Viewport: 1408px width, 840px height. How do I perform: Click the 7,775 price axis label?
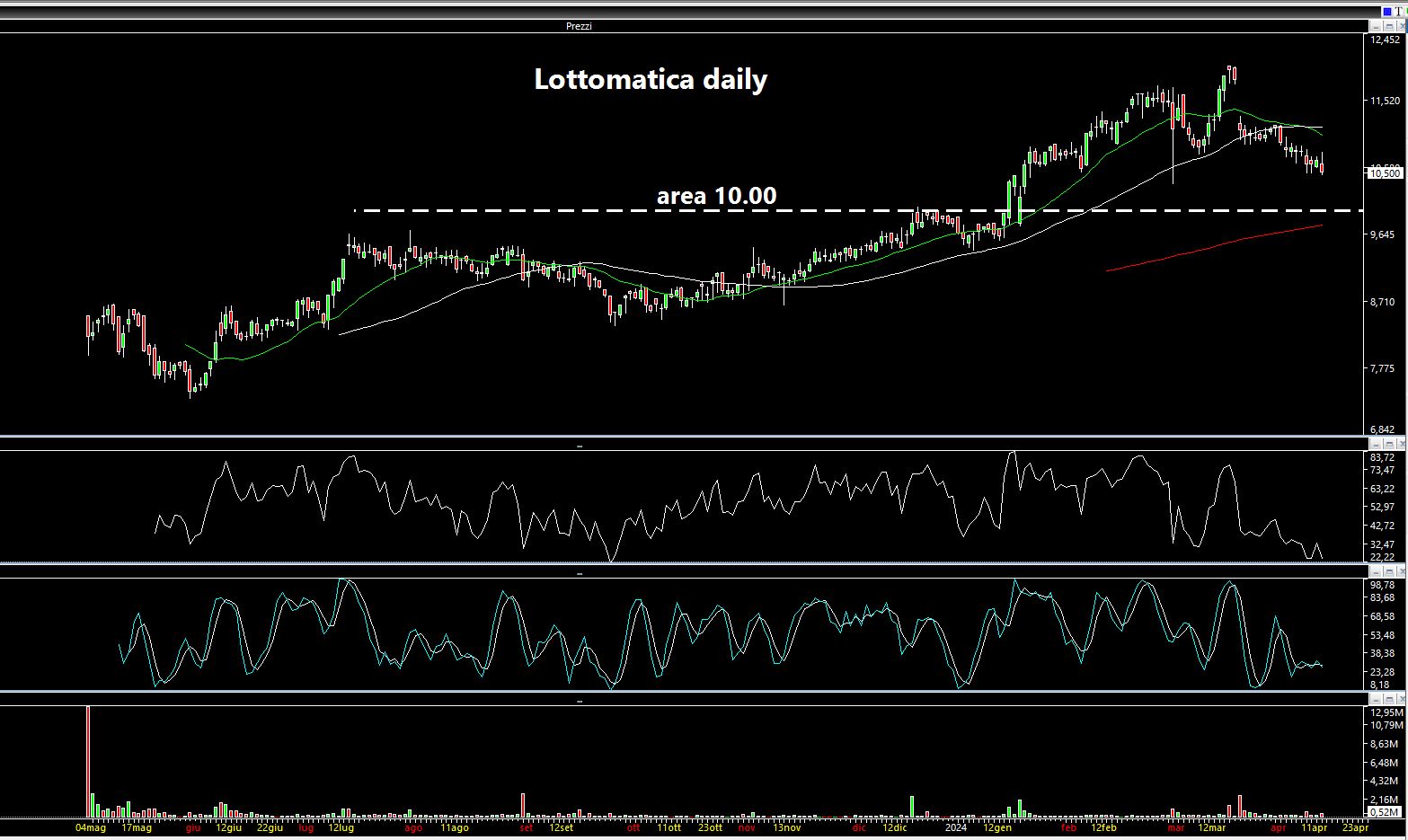[x=1383, y=368]
